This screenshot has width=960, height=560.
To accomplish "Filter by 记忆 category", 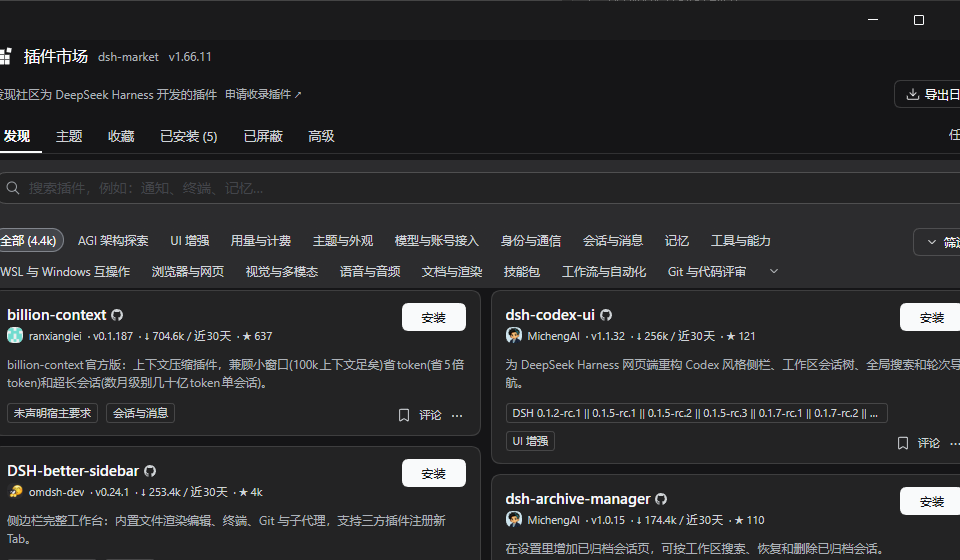I will click(677, 241).
